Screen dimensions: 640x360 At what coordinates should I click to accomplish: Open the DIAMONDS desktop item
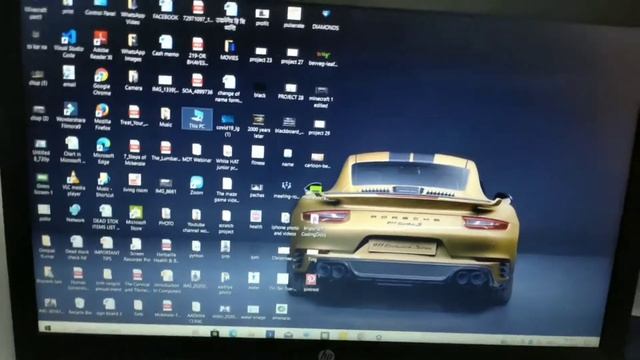tap(325, 20)
